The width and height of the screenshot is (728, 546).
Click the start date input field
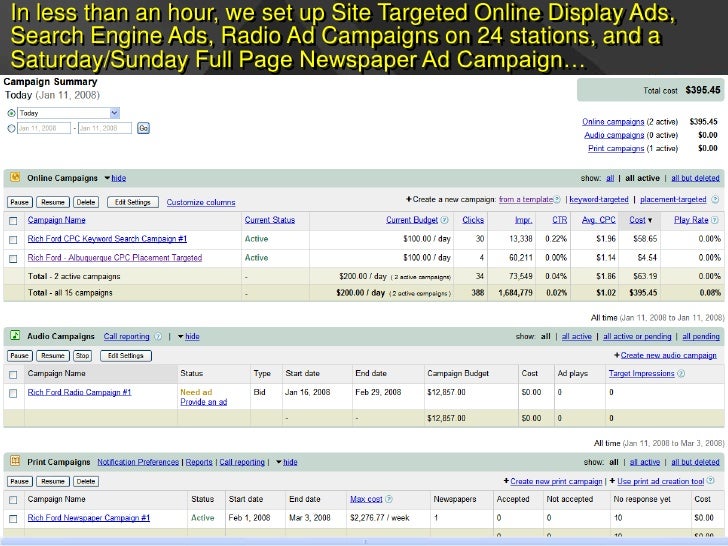pyautogui.click(x=44, y=128)
